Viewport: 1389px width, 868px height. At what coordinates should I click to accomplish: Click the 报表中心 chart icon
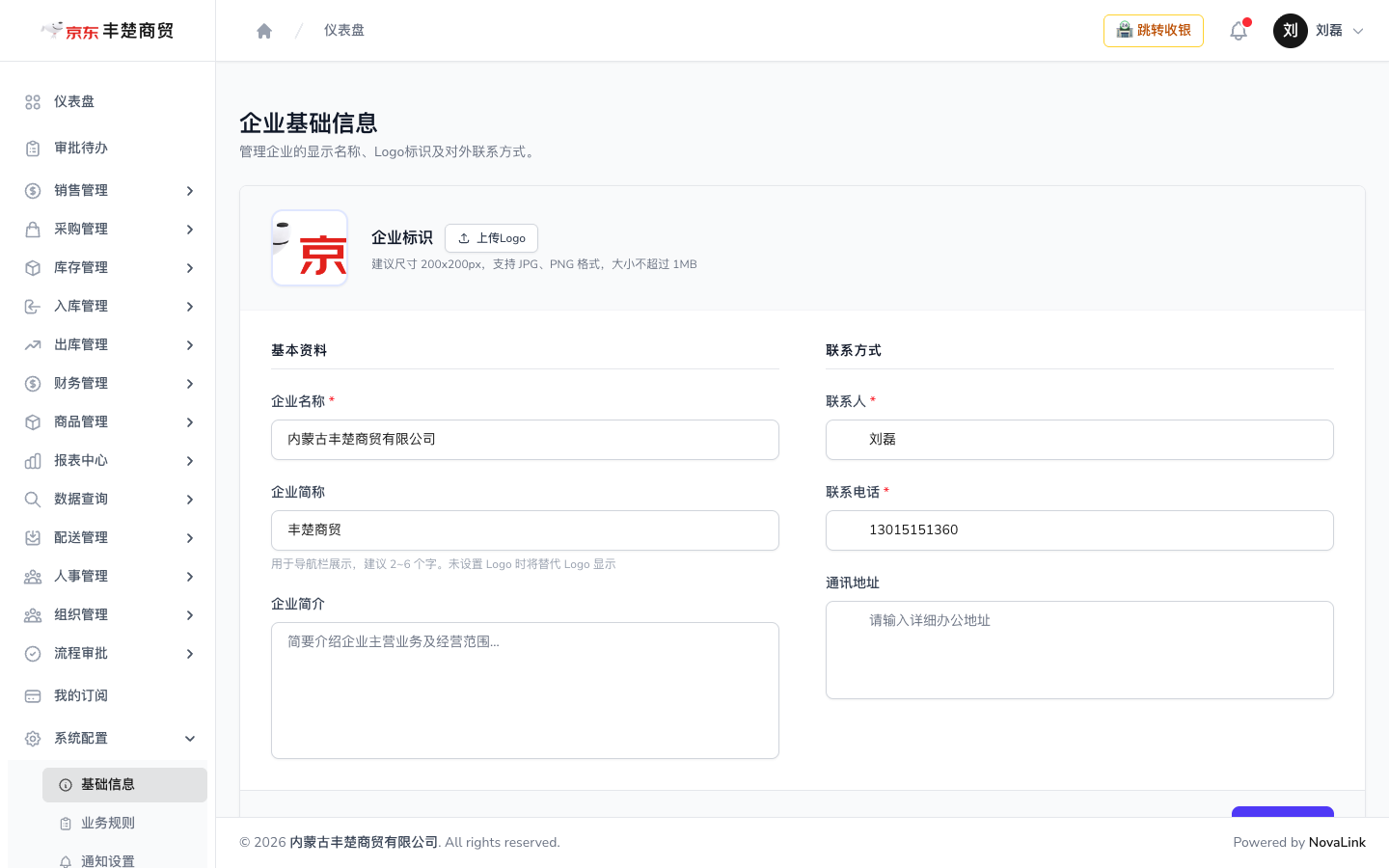click(33, 461)
